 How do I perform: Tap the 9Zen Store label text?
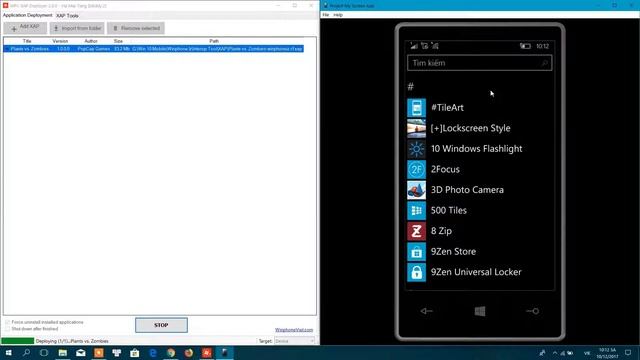pos(453,252)
